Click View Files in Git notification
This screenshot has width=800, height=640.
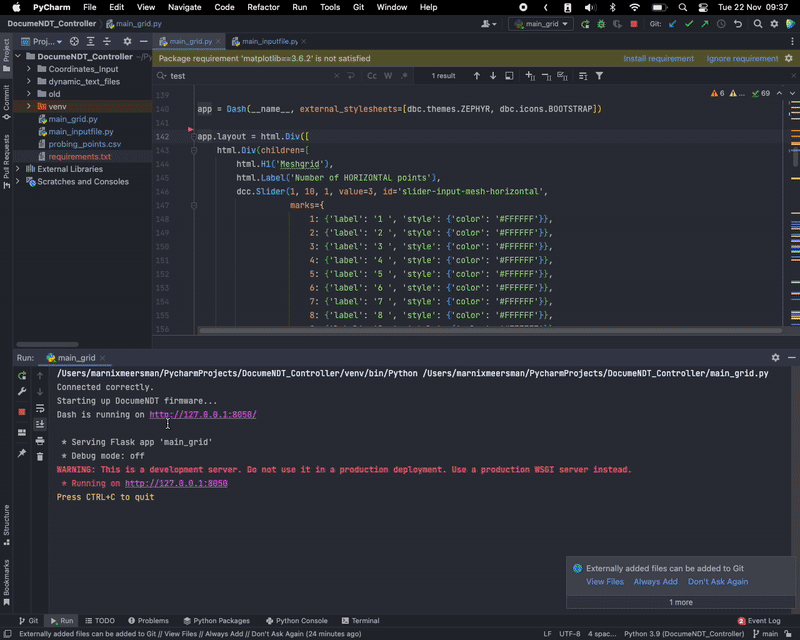605,581
